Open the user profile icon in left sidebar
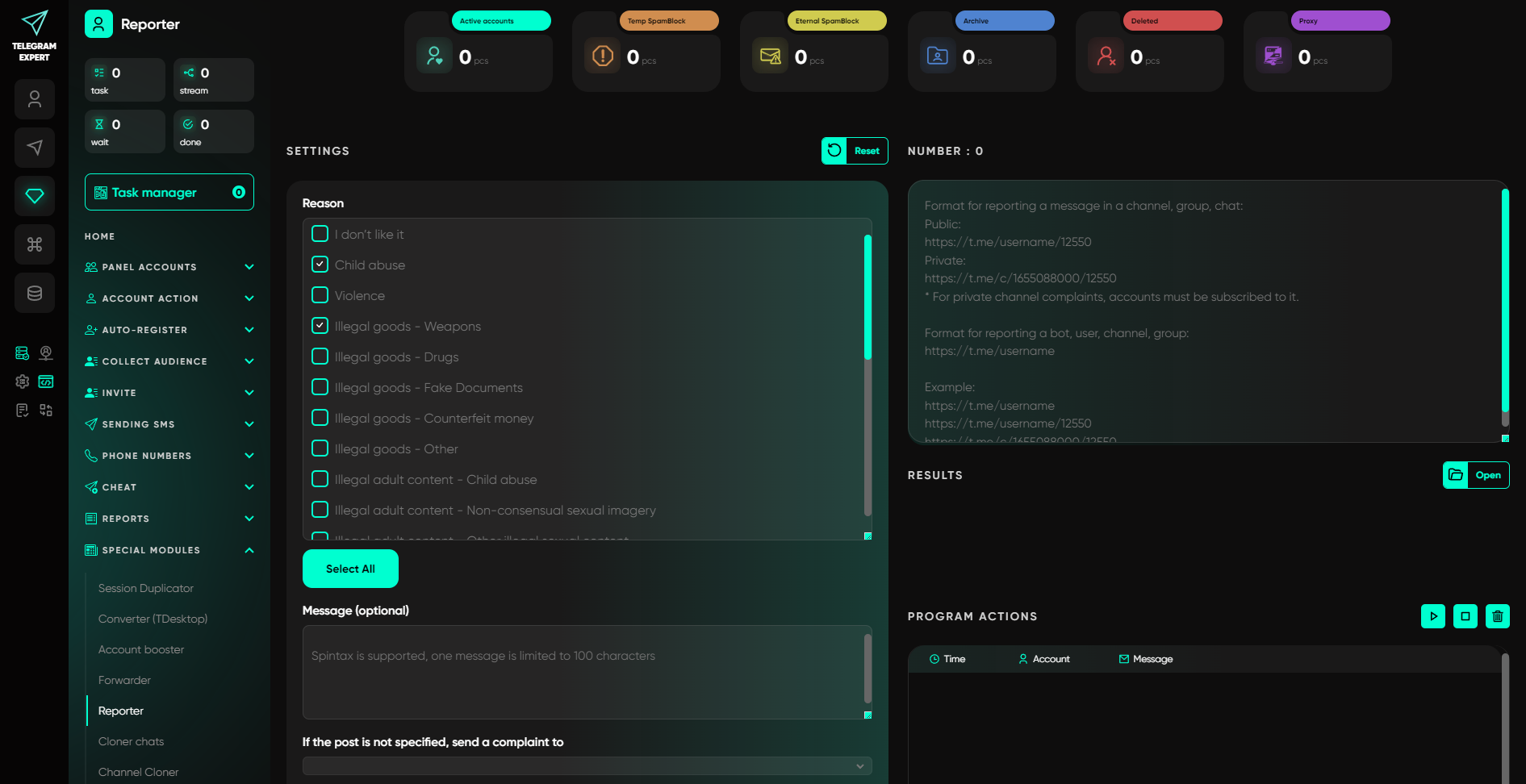Viewport: 1526px width, 784px height. coord(34,99)
